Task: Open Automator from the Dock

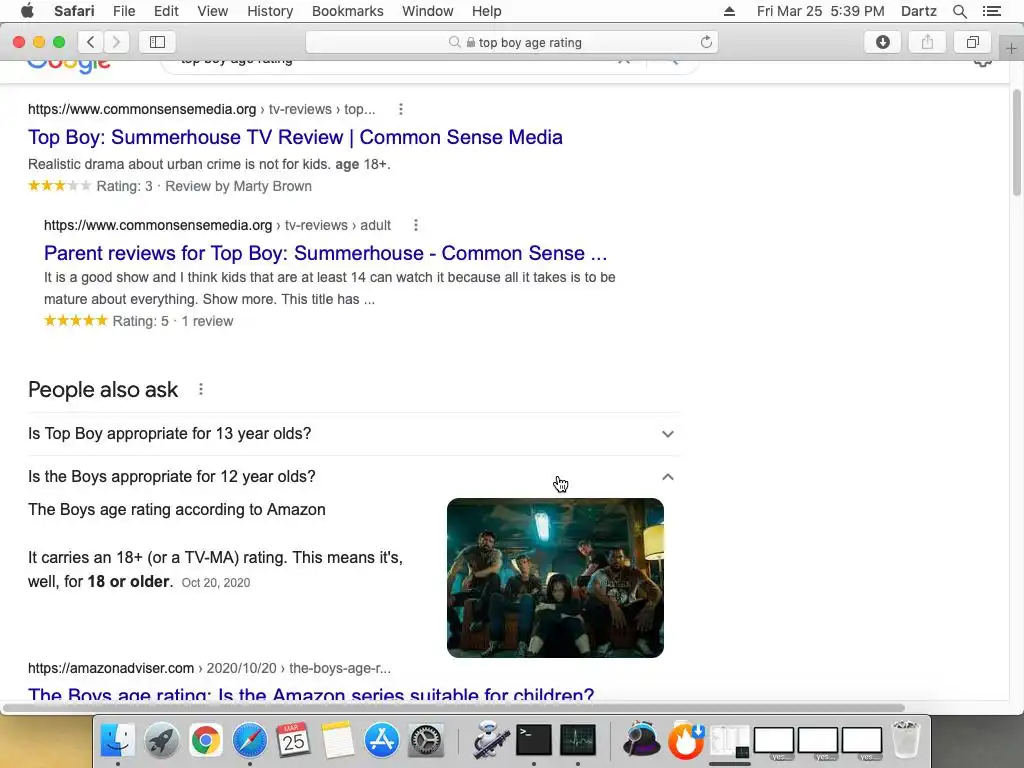Action: coord(490,741)
